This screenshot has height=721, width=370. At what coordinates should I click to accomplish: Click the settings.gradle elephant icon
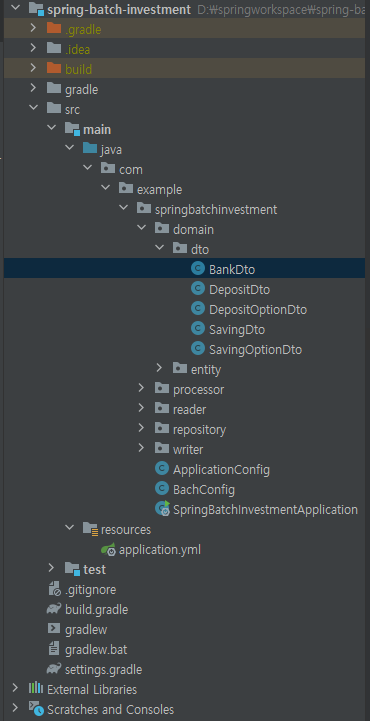pyautogui.click(x=54, y=668)
